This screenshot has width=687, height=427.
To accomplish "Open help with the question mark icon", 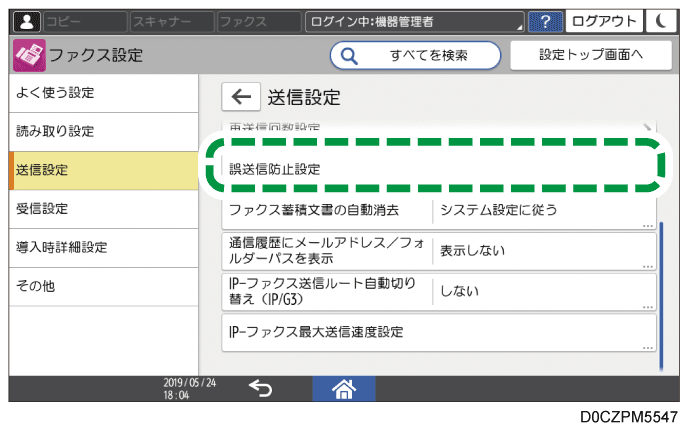I will (545, 21).
